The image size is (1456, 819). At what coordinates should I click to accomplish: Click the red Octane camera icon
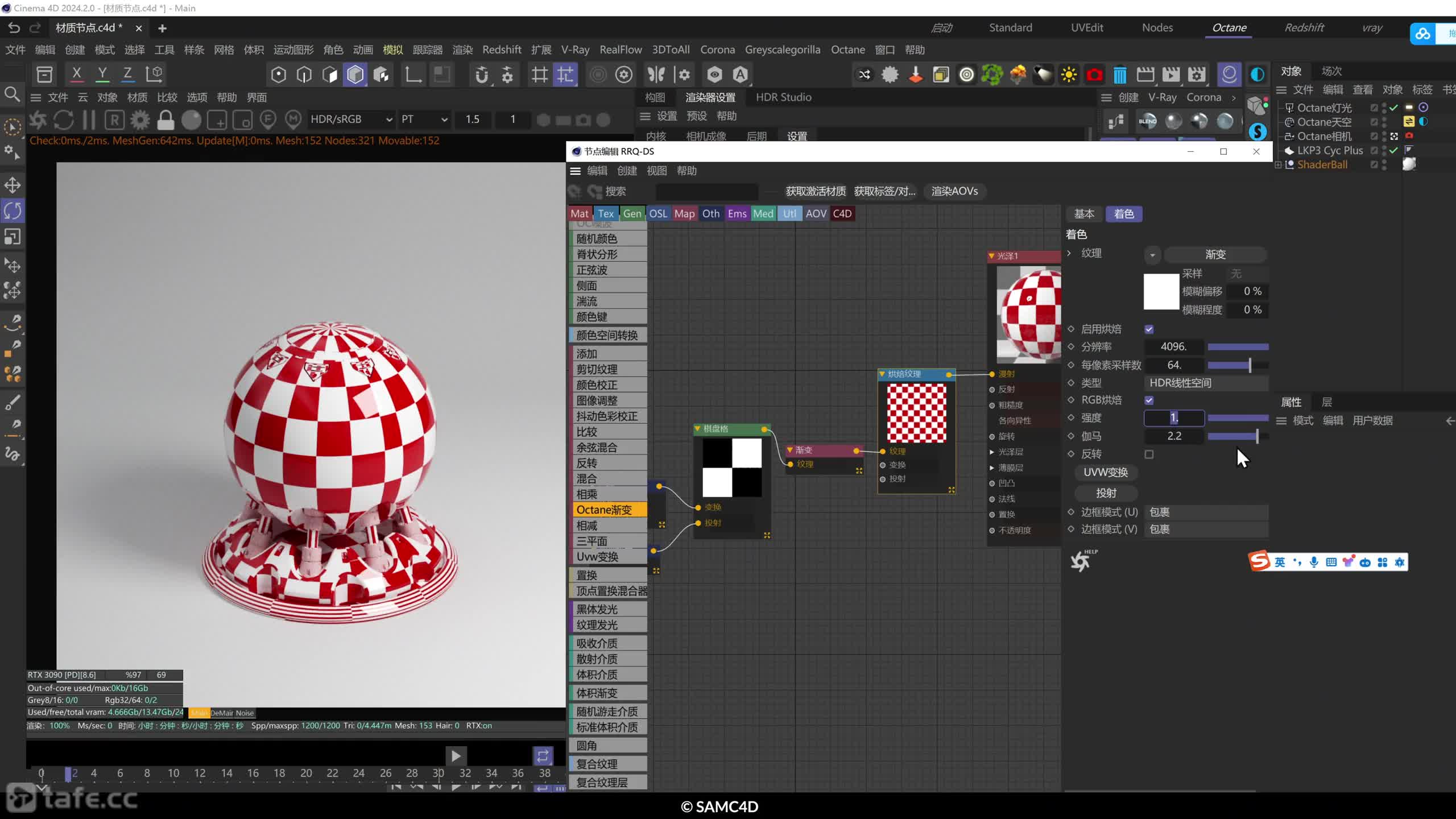click(x=1094, y=75)
